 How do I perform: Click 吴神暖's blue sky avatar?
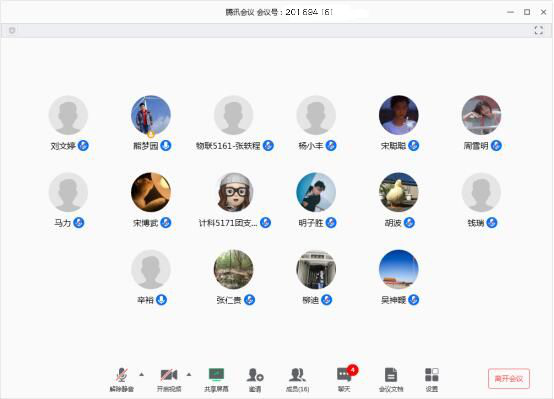tap(399, 270)
